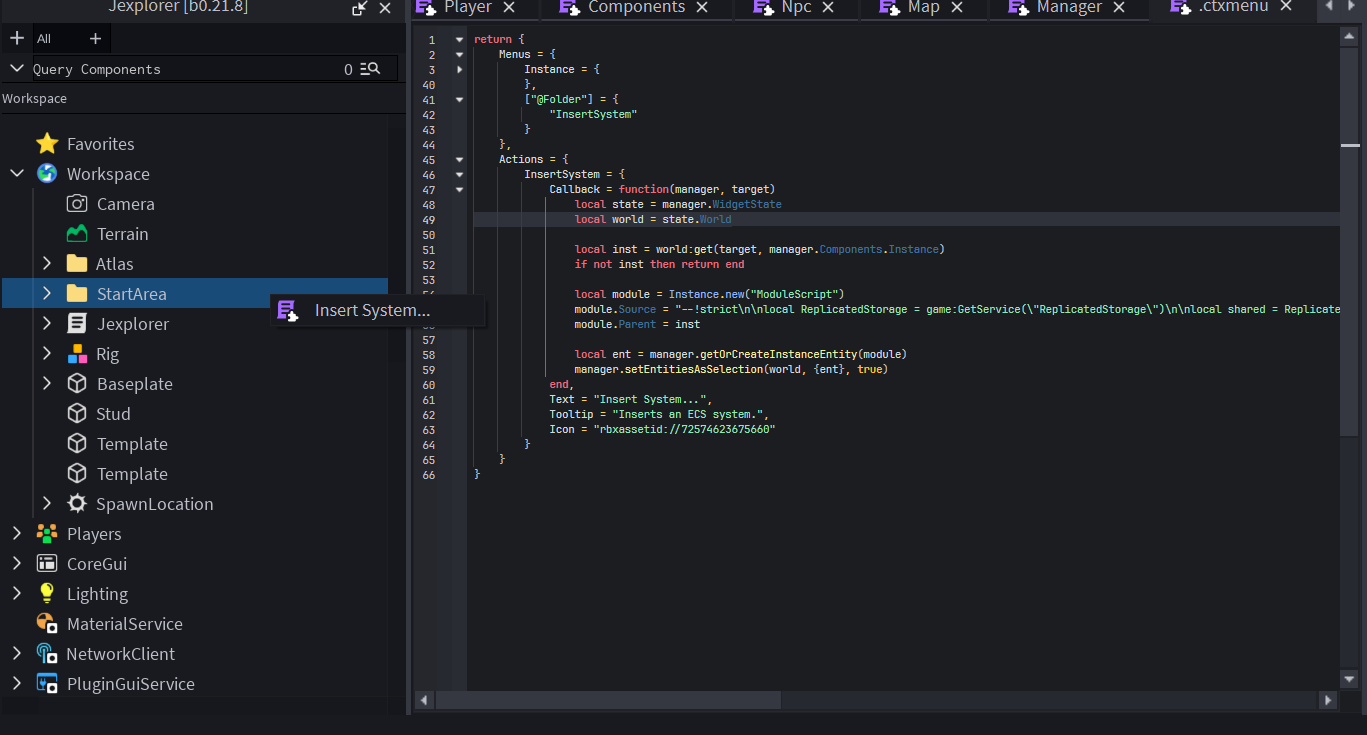
Task: Expand the CoreGui service
Action: tap(17, 564)
